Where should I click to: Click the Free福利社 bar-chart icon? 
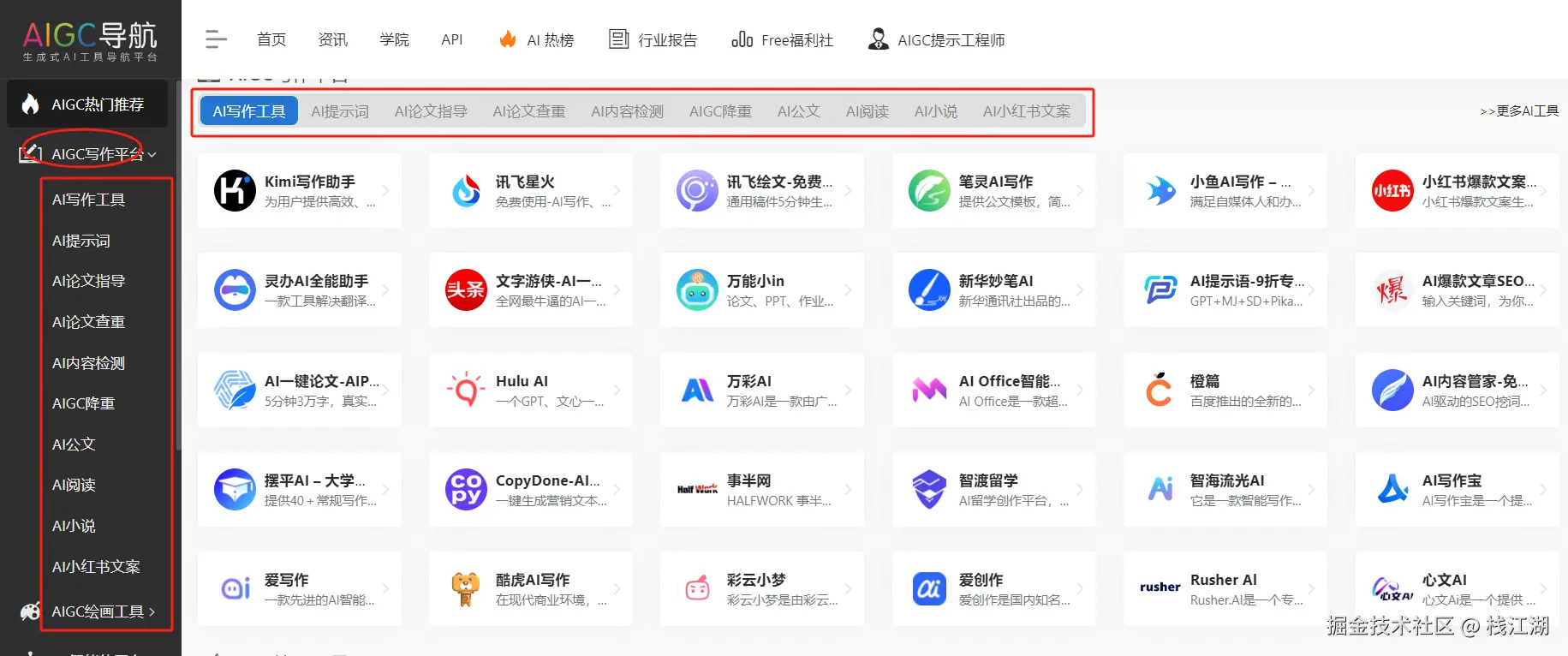[742, 39]
